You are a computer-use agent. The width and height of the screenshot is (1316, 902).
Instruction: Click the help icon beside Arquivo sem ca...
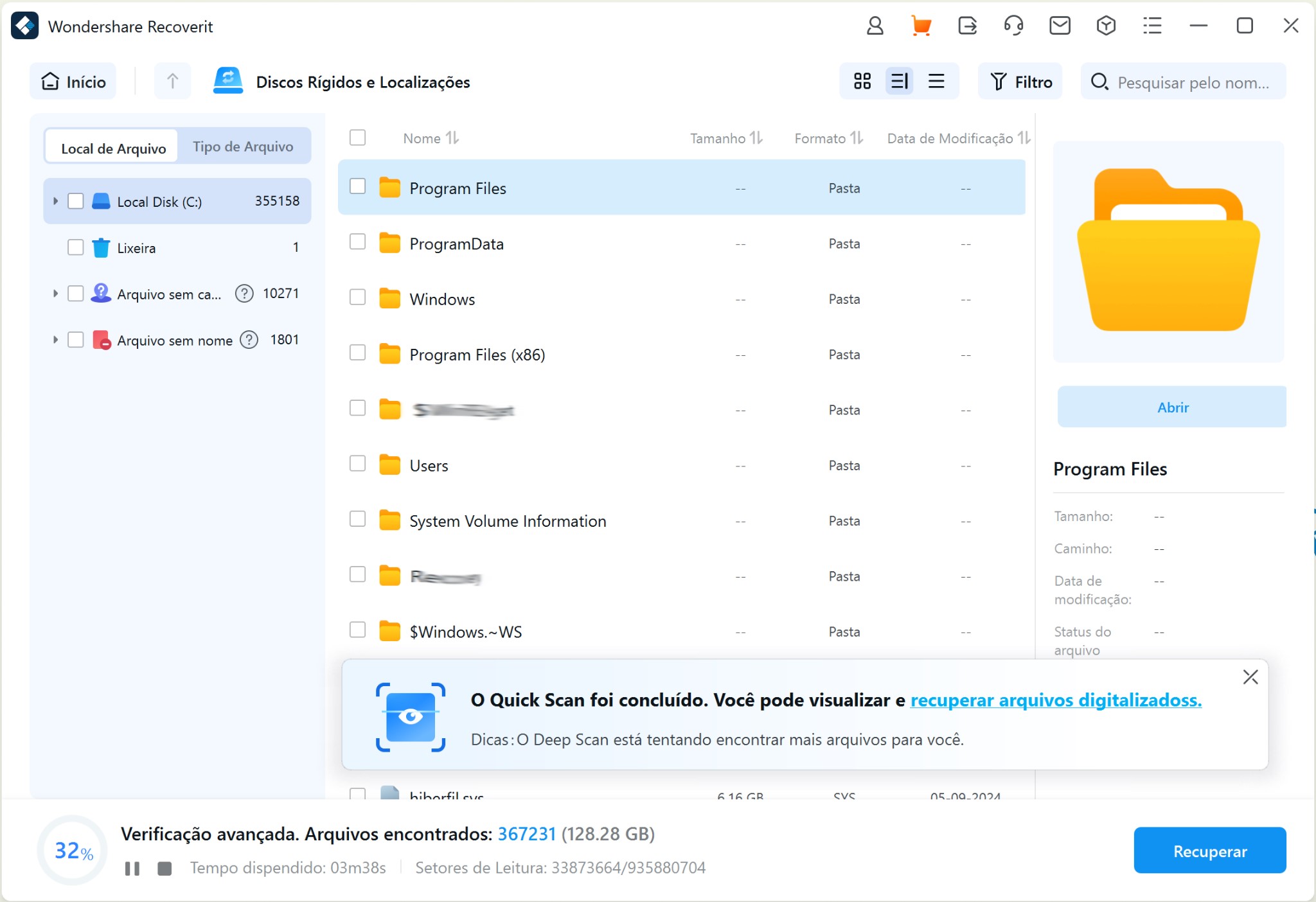244,294
